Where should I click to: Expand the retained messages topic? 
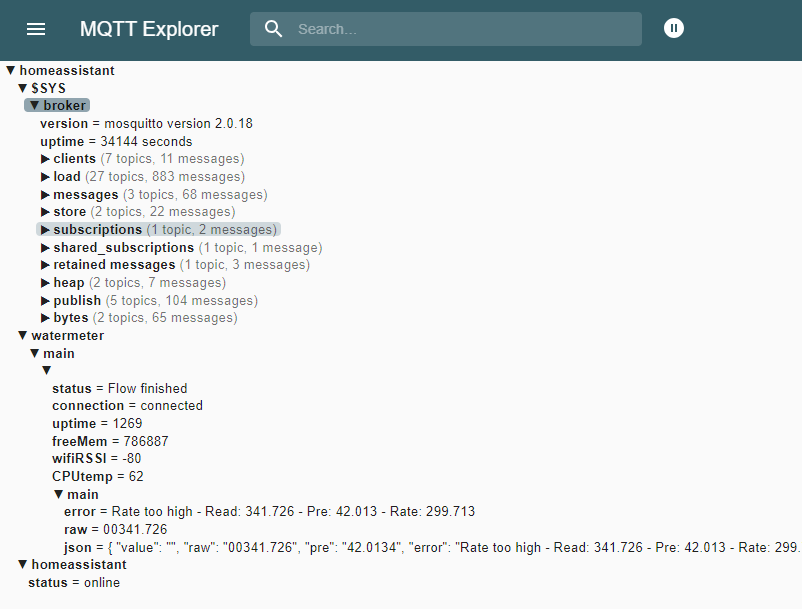(x=45, y=265)
